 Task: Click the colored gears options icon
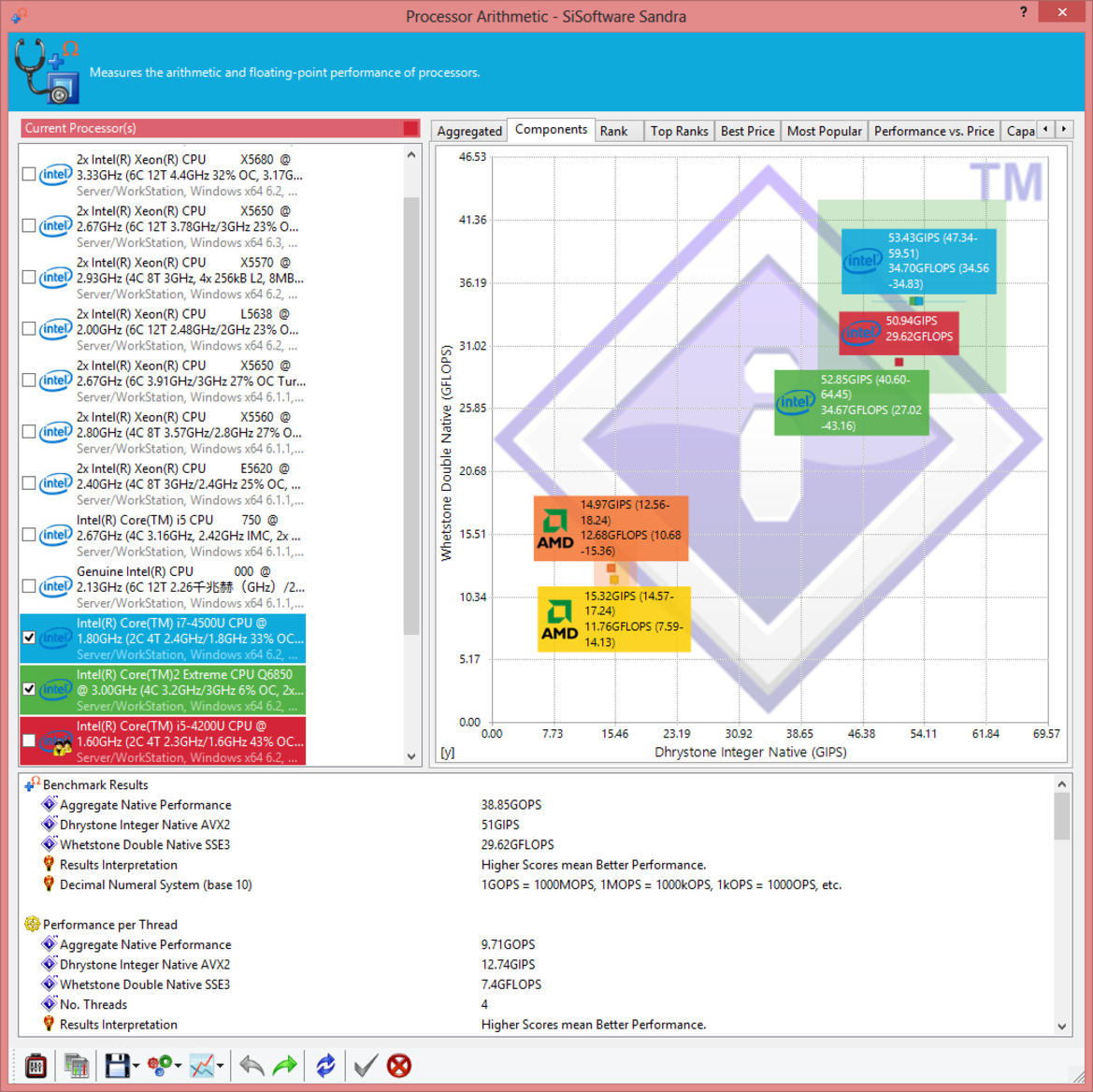(x=160, y=1066)
